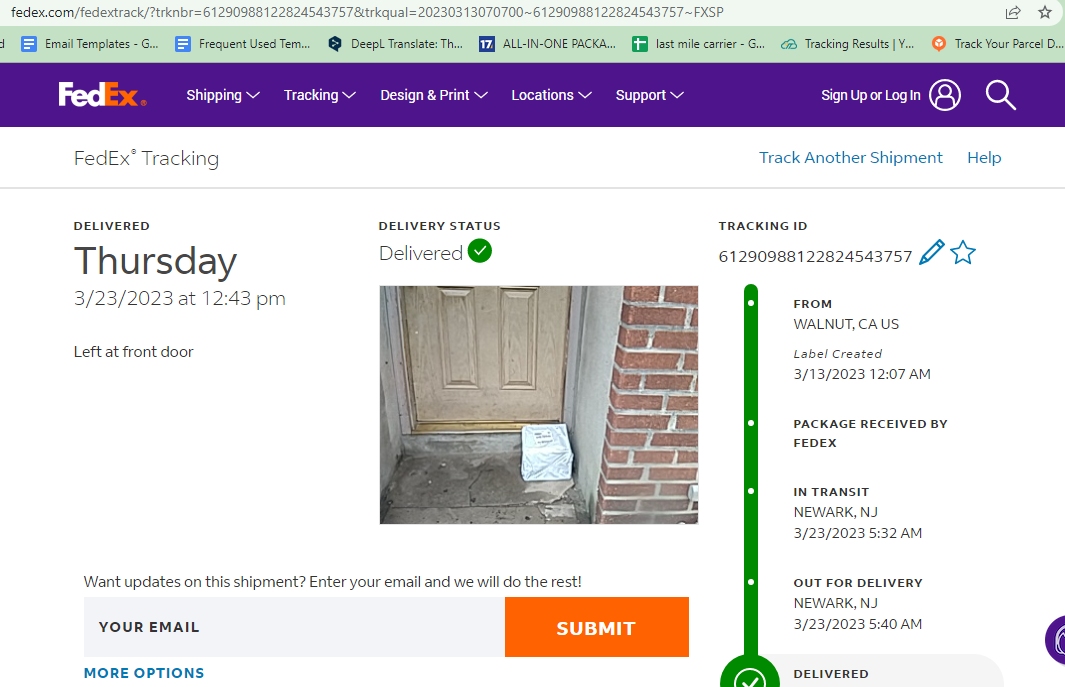Open the Support menu
This screenshot has width=1065, height=687.
point(649,95)
